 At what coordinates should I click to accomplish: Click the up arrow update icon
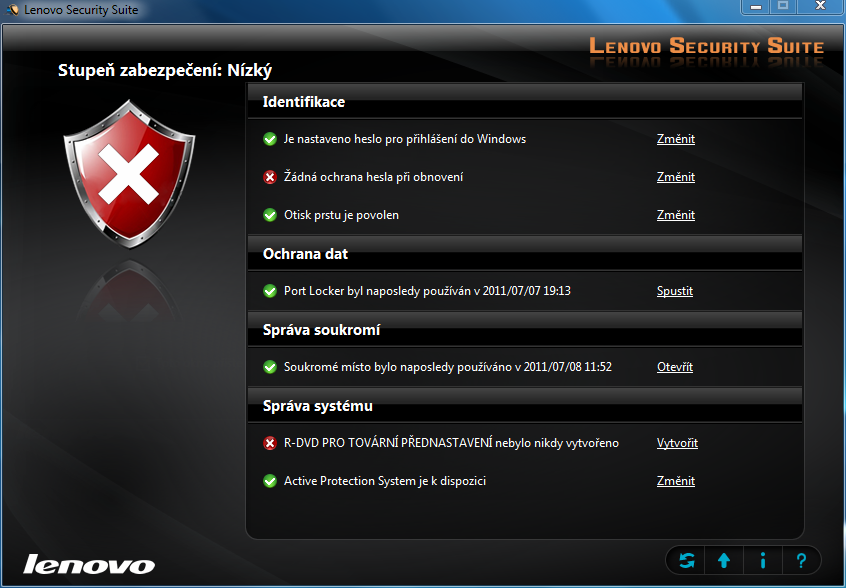click(x=724, y=560)
